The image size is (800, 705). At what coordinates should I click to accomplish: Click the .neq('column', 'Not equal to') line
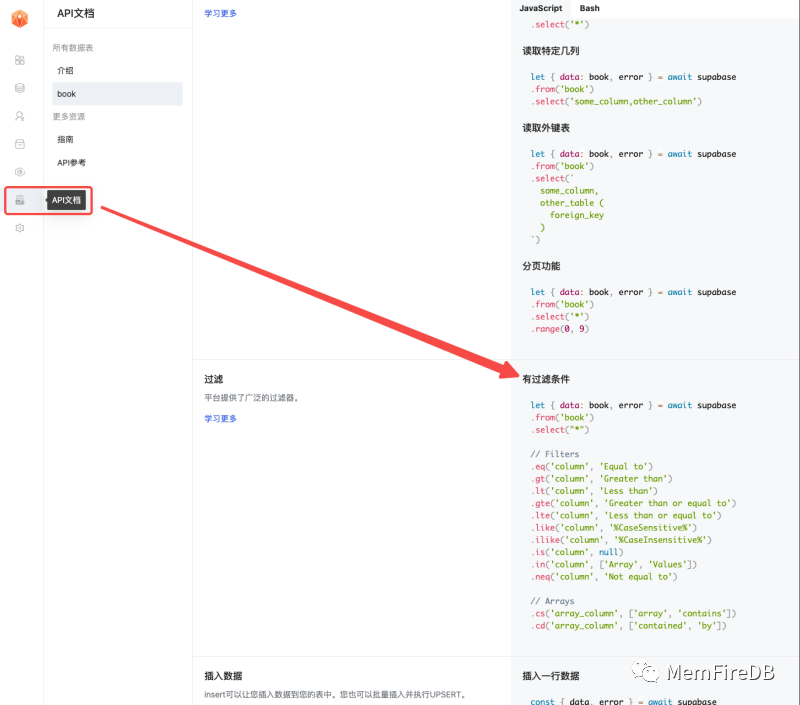(604, 576)
